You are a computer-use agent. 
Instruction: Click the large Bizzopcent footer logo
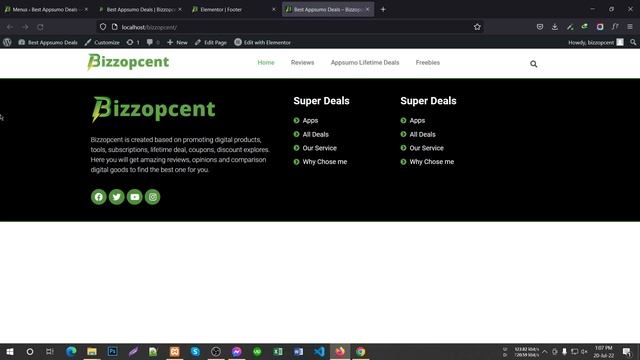[x=153, y=109]
